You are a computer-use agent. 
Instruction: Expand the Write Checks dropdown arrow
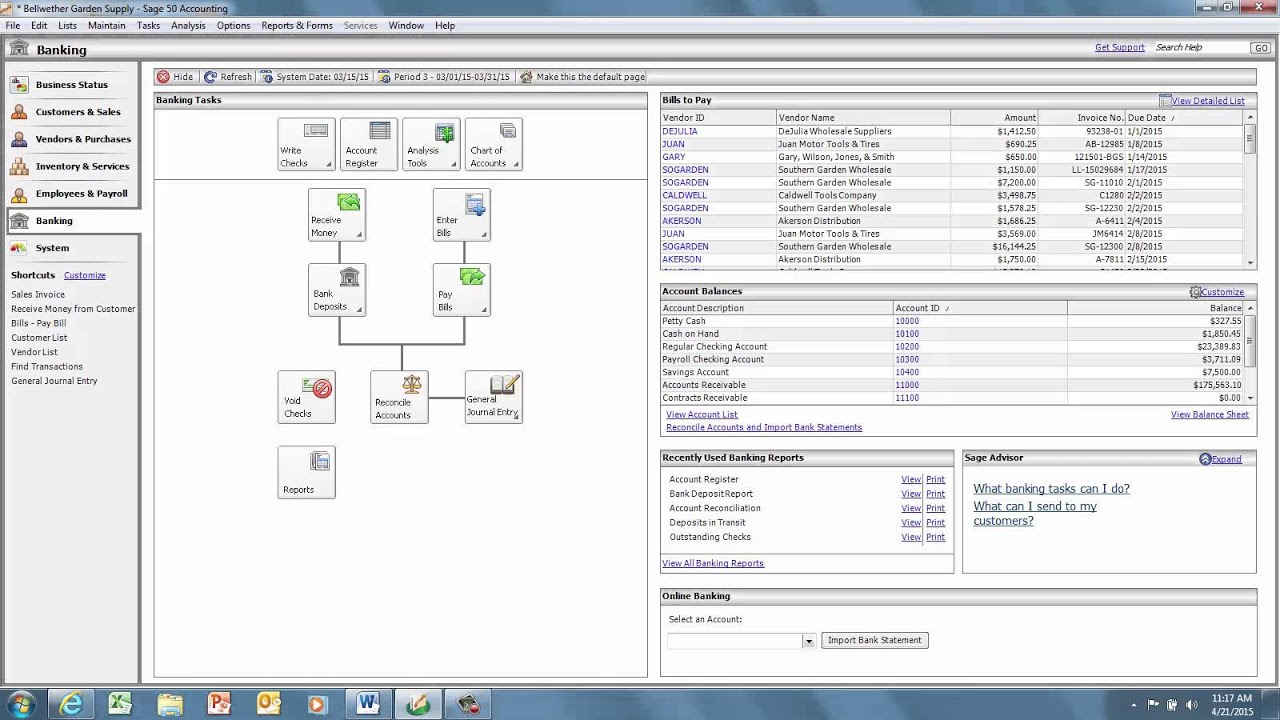tap(328, 164)
